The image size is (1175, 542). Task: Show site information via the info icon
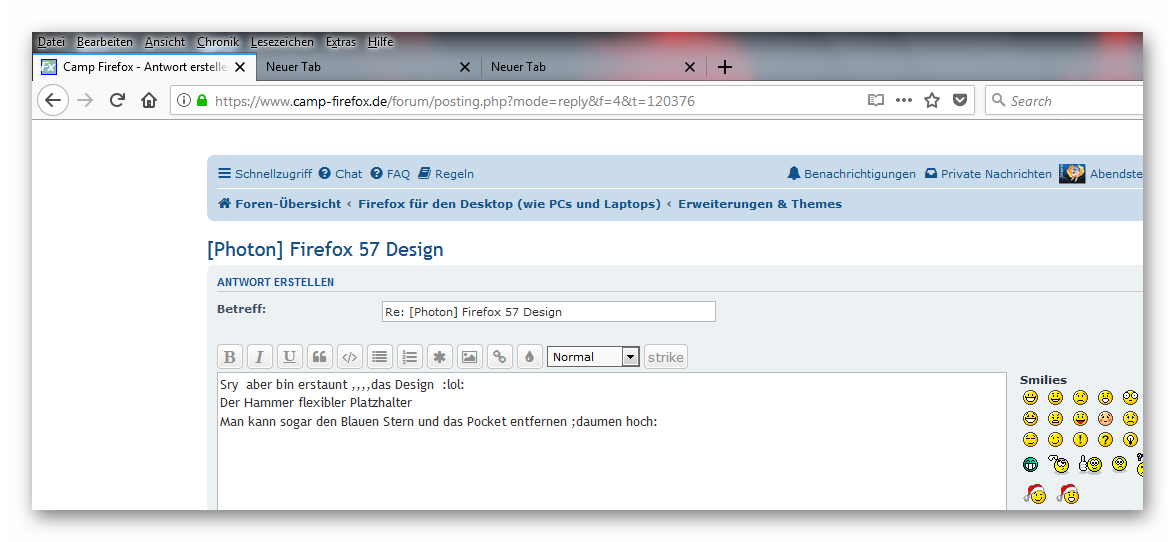pos(184,100)
